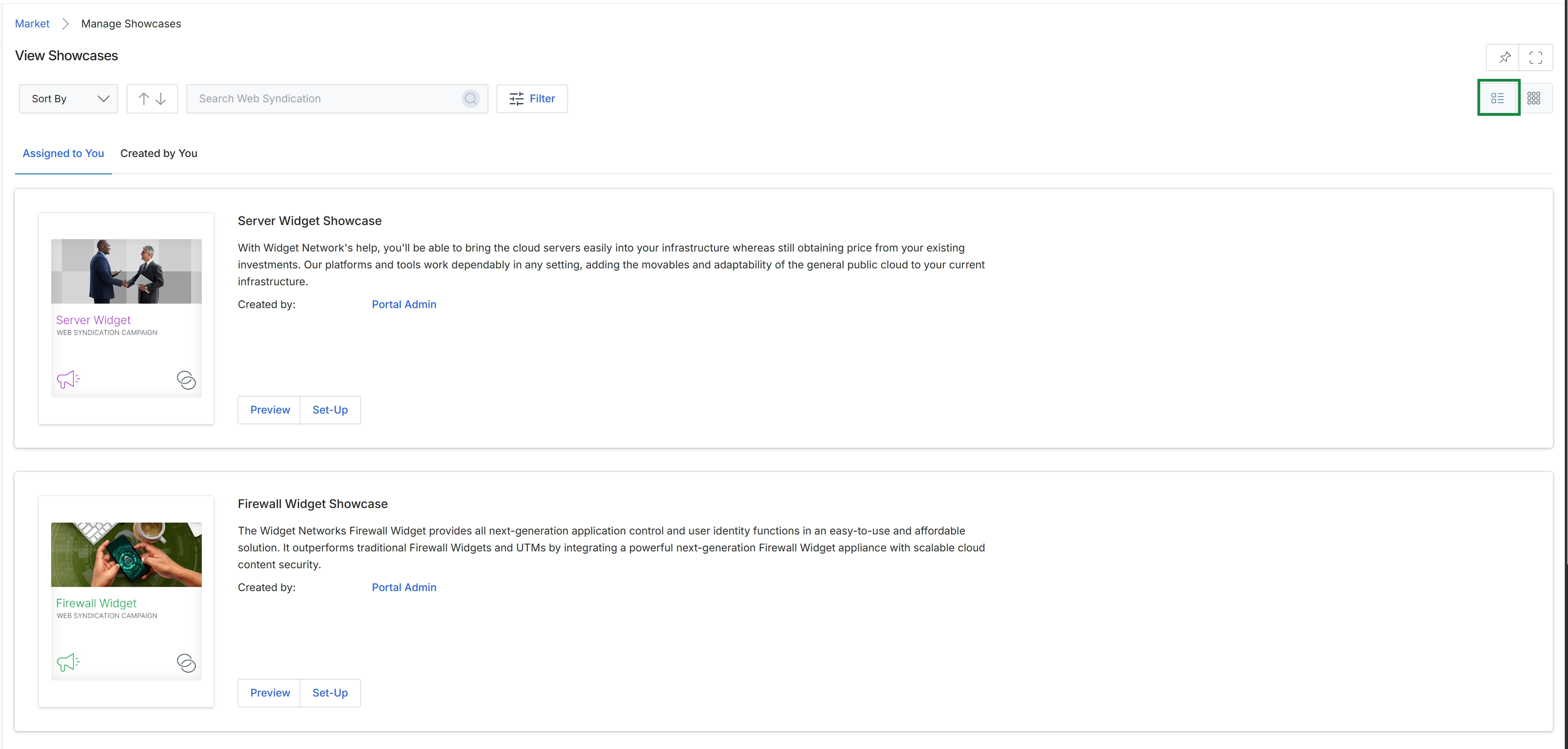
Task: Open the Filter options
Action: 531,99
